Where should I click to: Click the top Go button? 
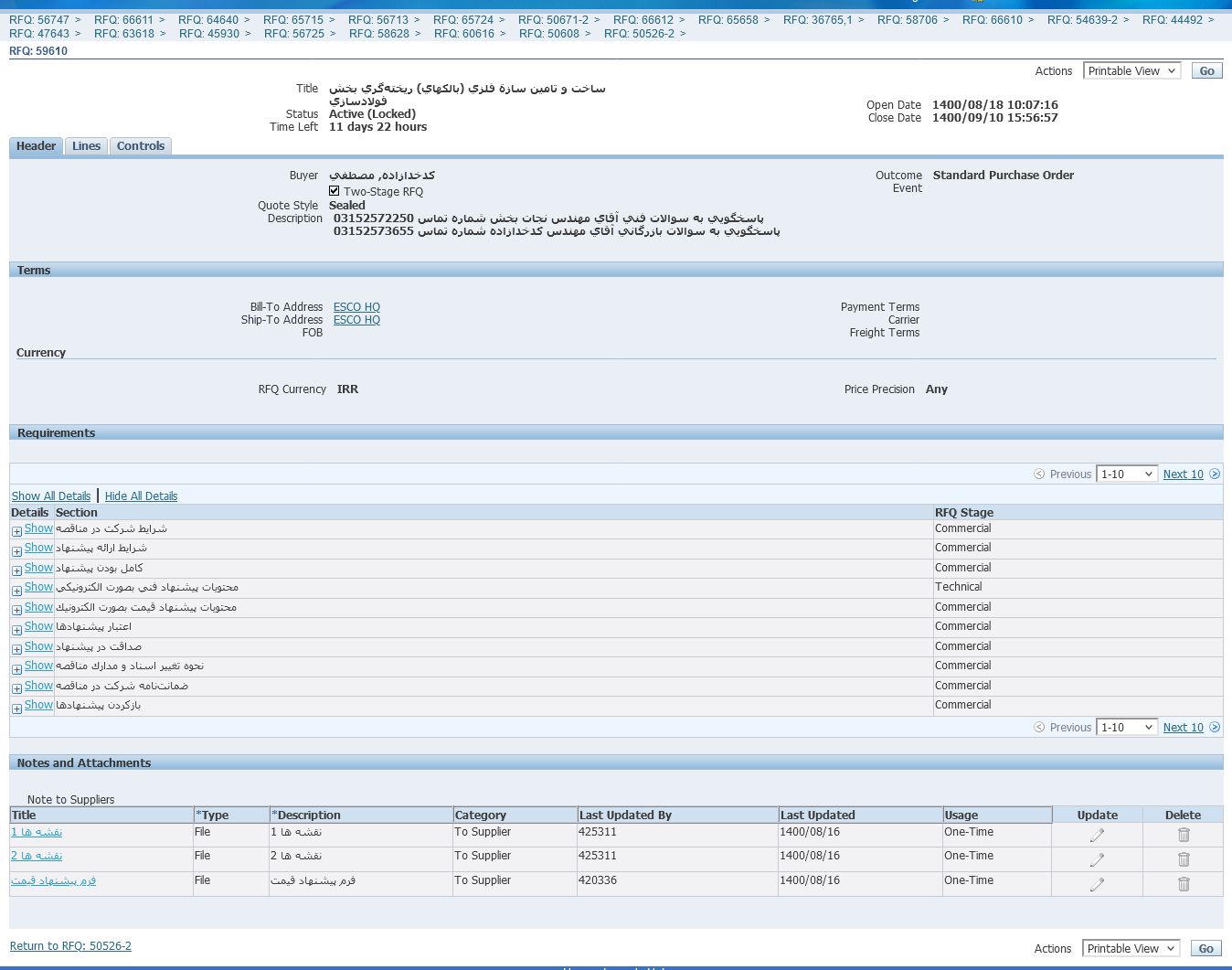pos(1206,70)
